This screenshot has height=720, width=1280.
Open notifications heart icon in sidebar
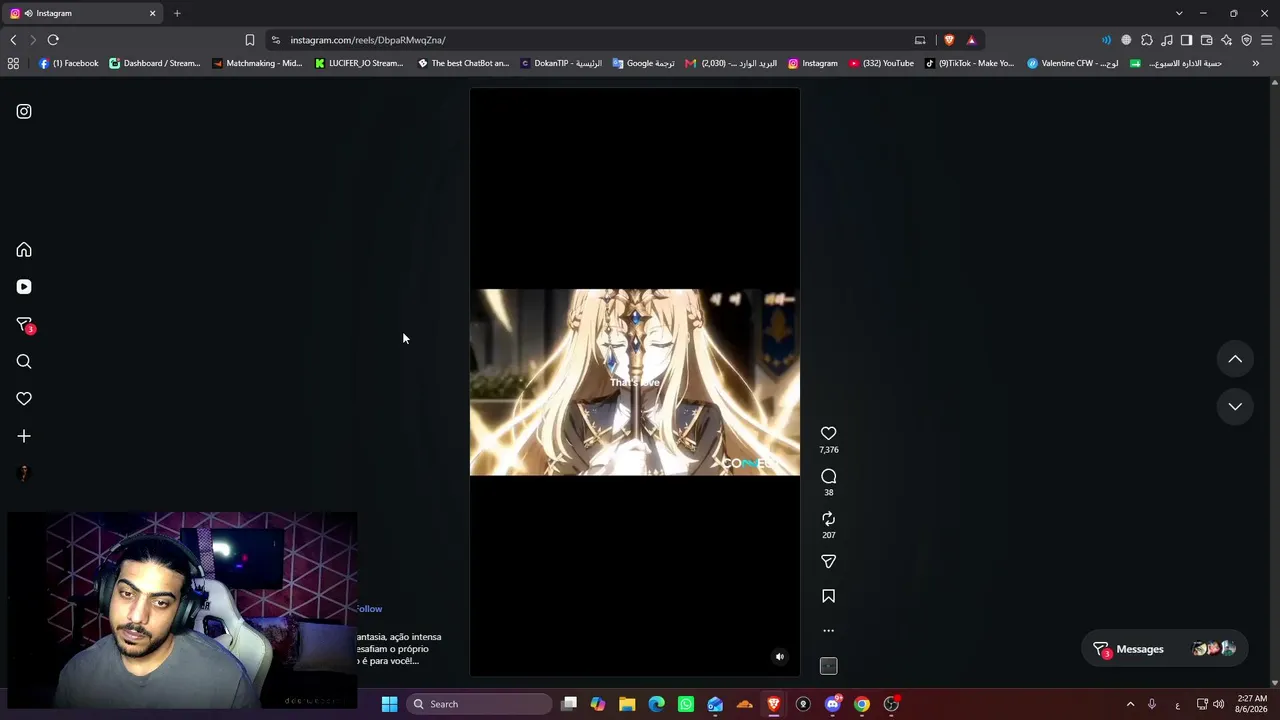tap(24, 399)
